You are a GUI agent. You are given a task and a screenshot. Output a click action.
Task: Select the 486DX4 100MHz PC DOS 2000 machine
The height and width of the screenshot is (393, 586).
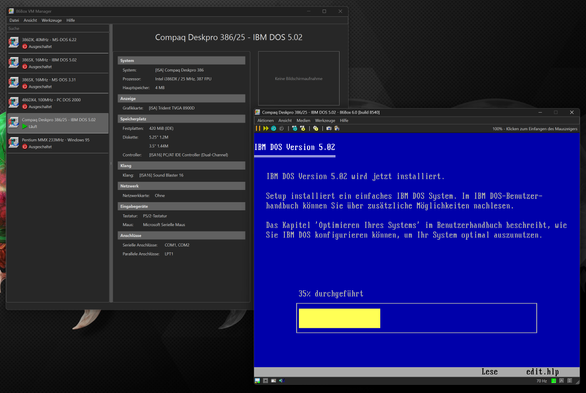pyautogui.click(x=58, y=103)
